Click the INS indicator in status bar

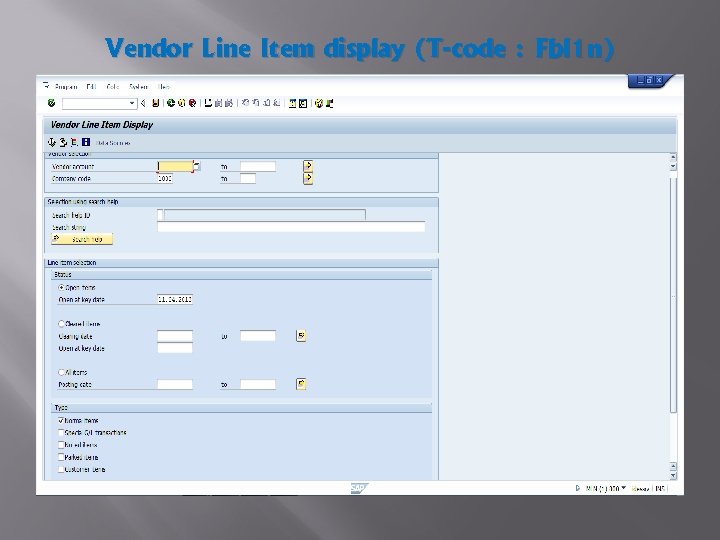tap(660, 489)
